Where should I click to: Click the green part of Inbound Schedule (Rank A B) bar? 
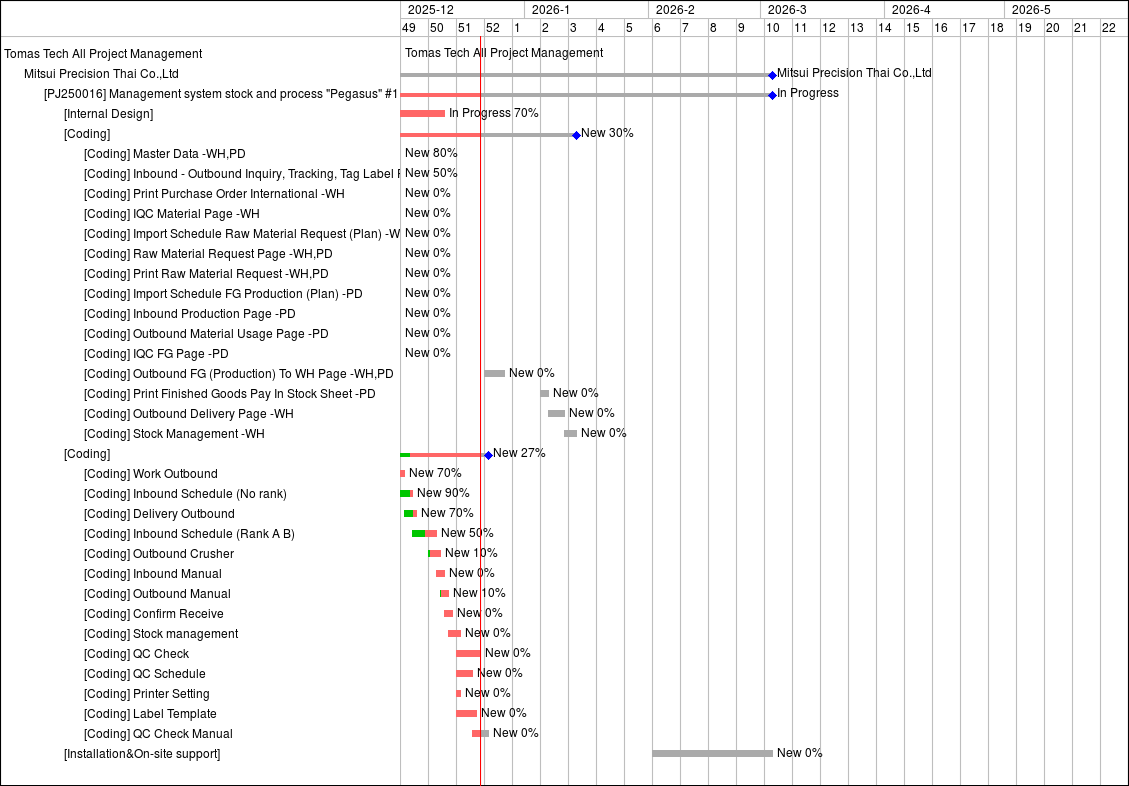coord(418,534)
